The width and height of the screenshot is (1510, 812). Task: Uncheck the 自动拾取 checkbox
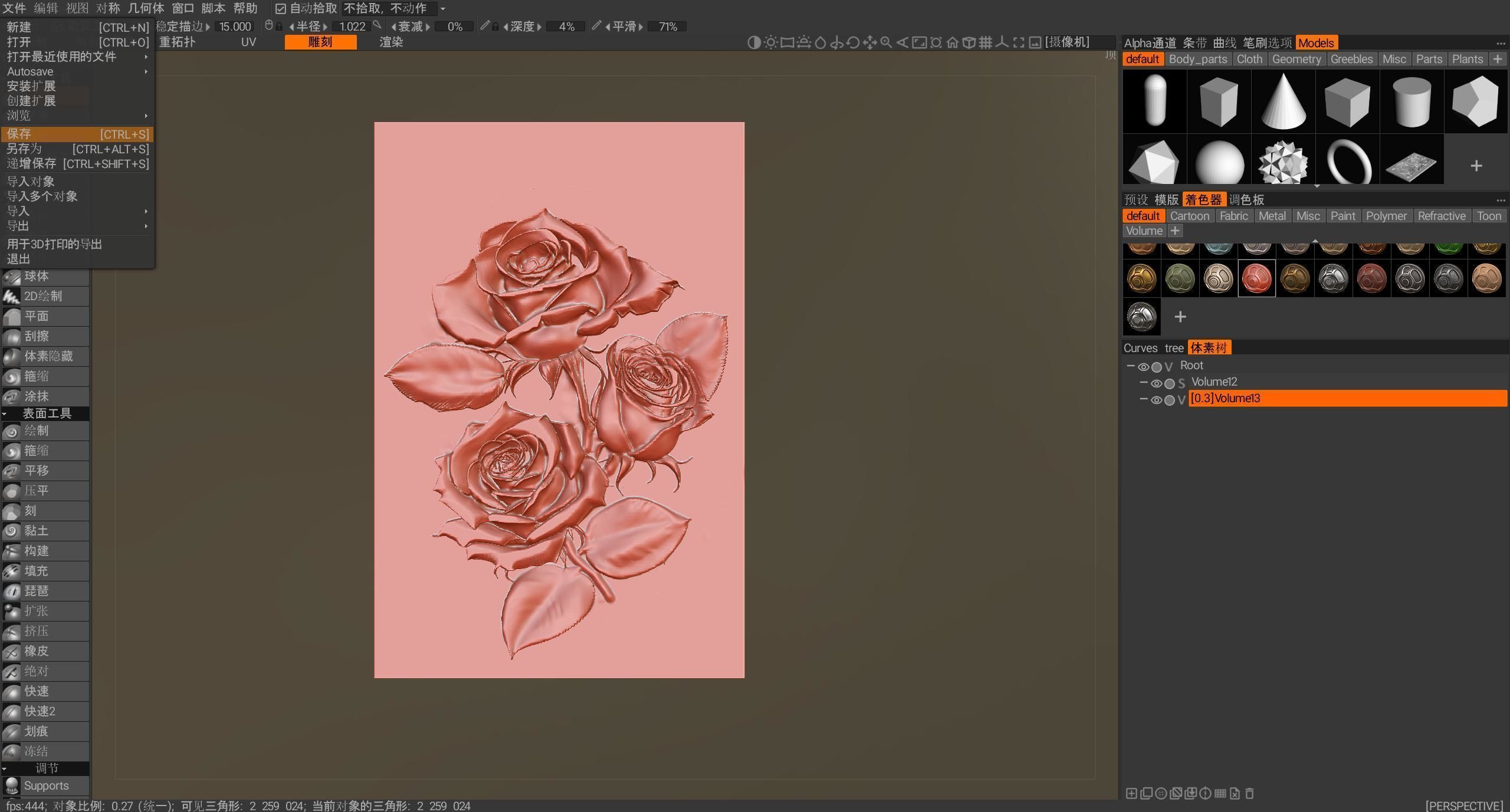[x=281, y=8]
